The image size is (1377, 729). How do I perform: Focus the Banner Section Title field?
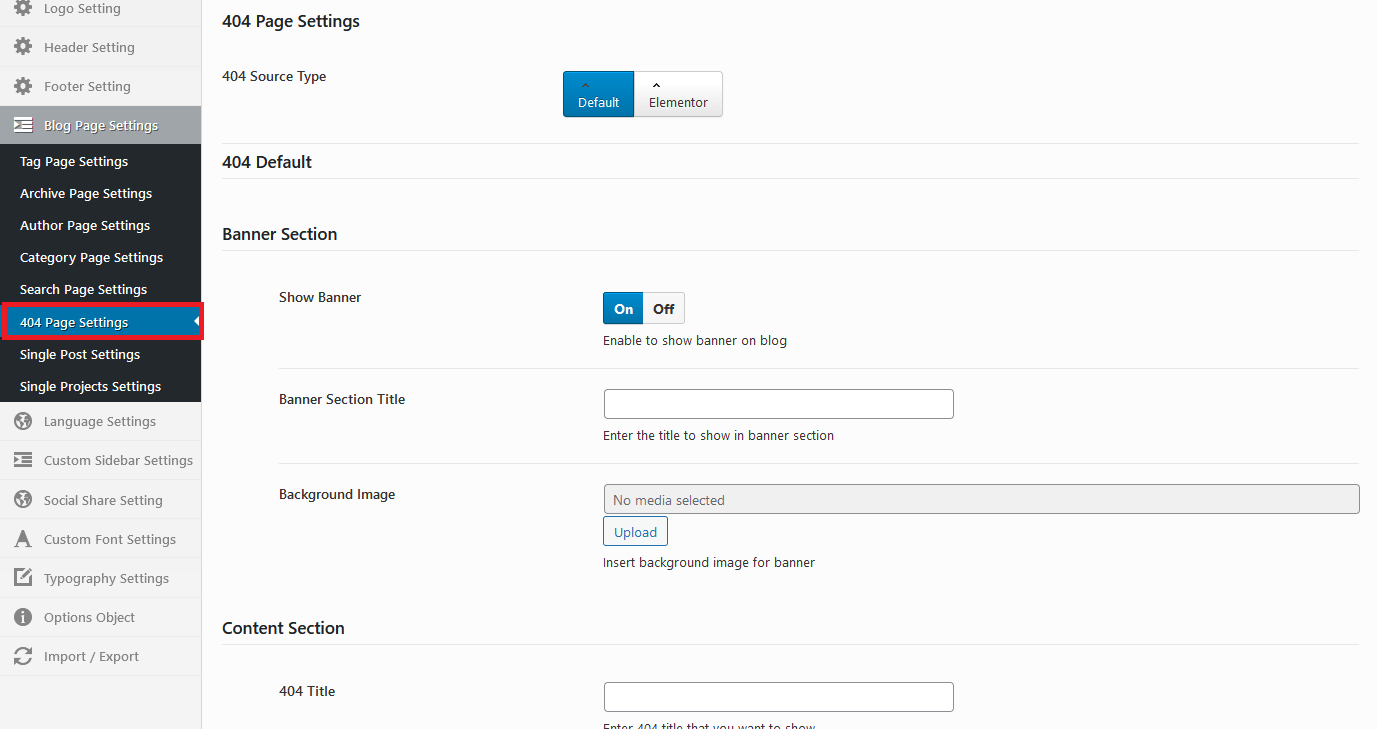click(x=778, y=404)
